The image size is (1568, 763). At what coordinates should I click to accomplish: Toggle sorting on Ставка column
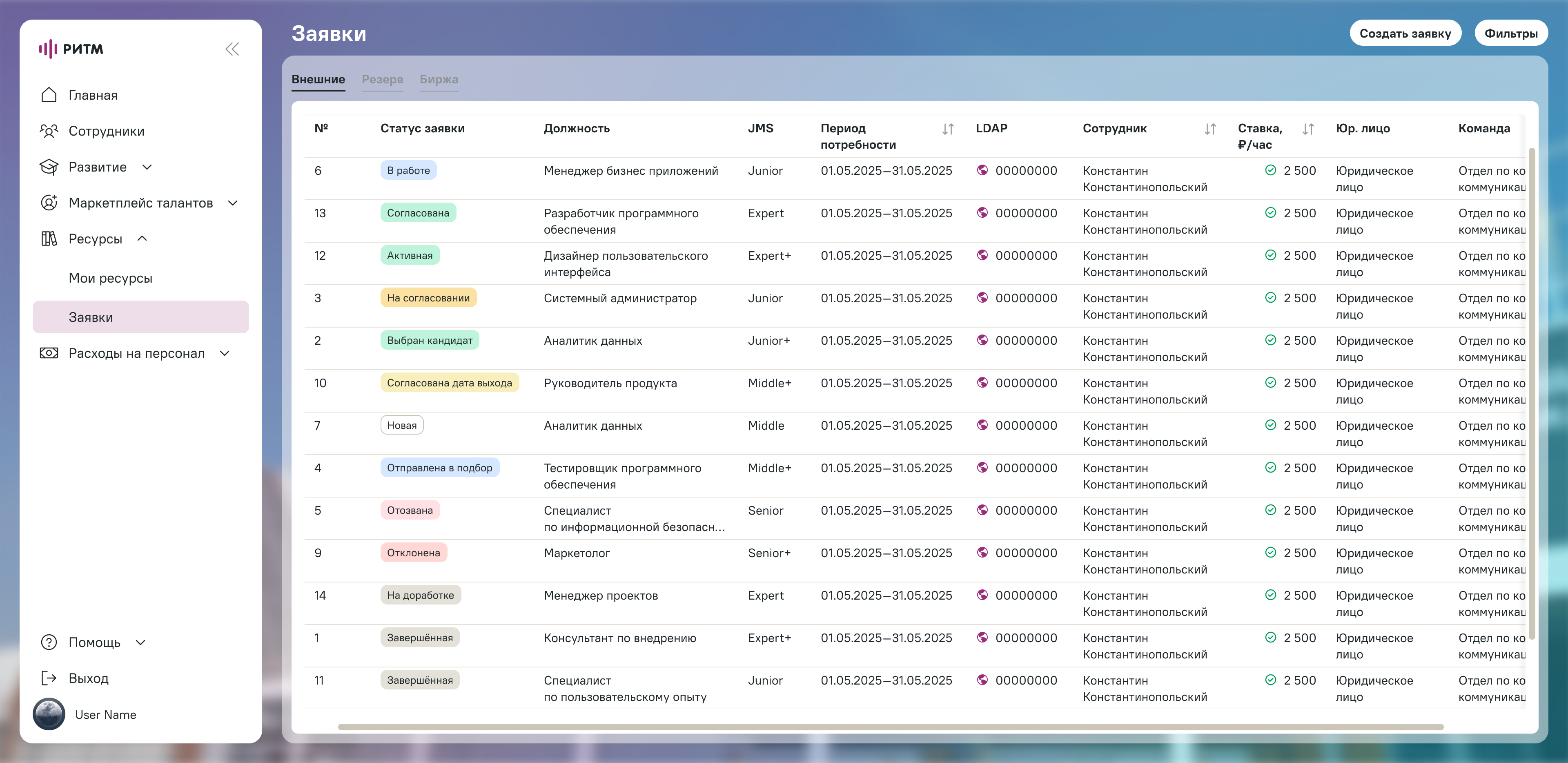tap(1307, 129)
